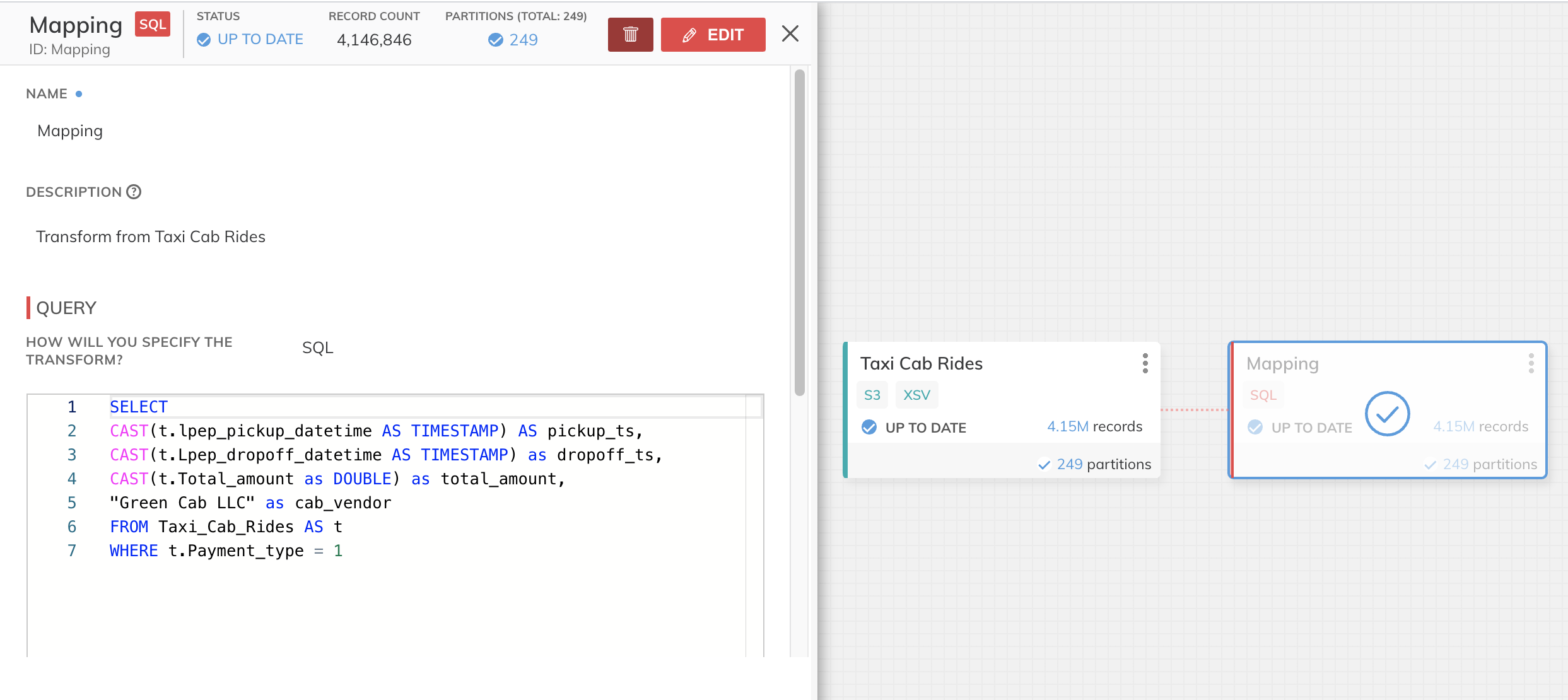Click the S3 tag on Taxi Cab Rides
Viewport: 1568px width, 700px height.
coord(872,395)
